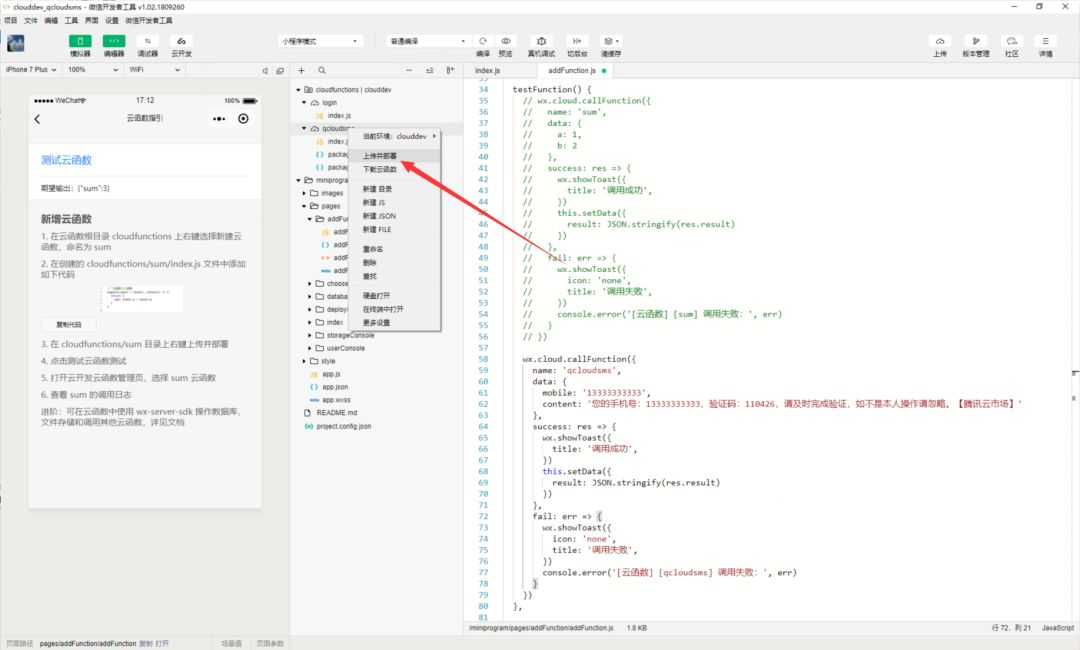Click the 编译 compile refresh icon

pos(483,41)
